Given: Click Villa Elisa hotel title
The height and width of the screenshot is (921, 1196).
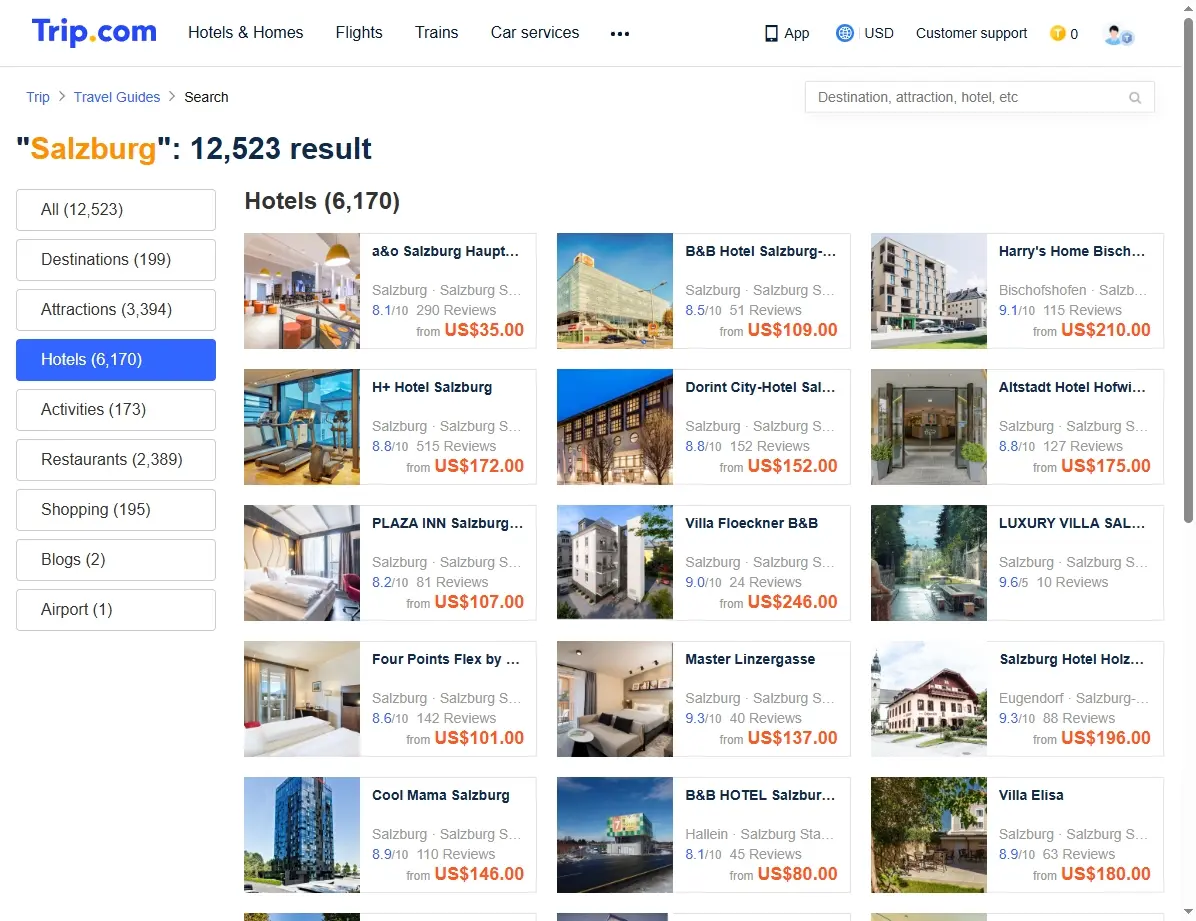Looking at the screenshot, I should [1031, 794].
